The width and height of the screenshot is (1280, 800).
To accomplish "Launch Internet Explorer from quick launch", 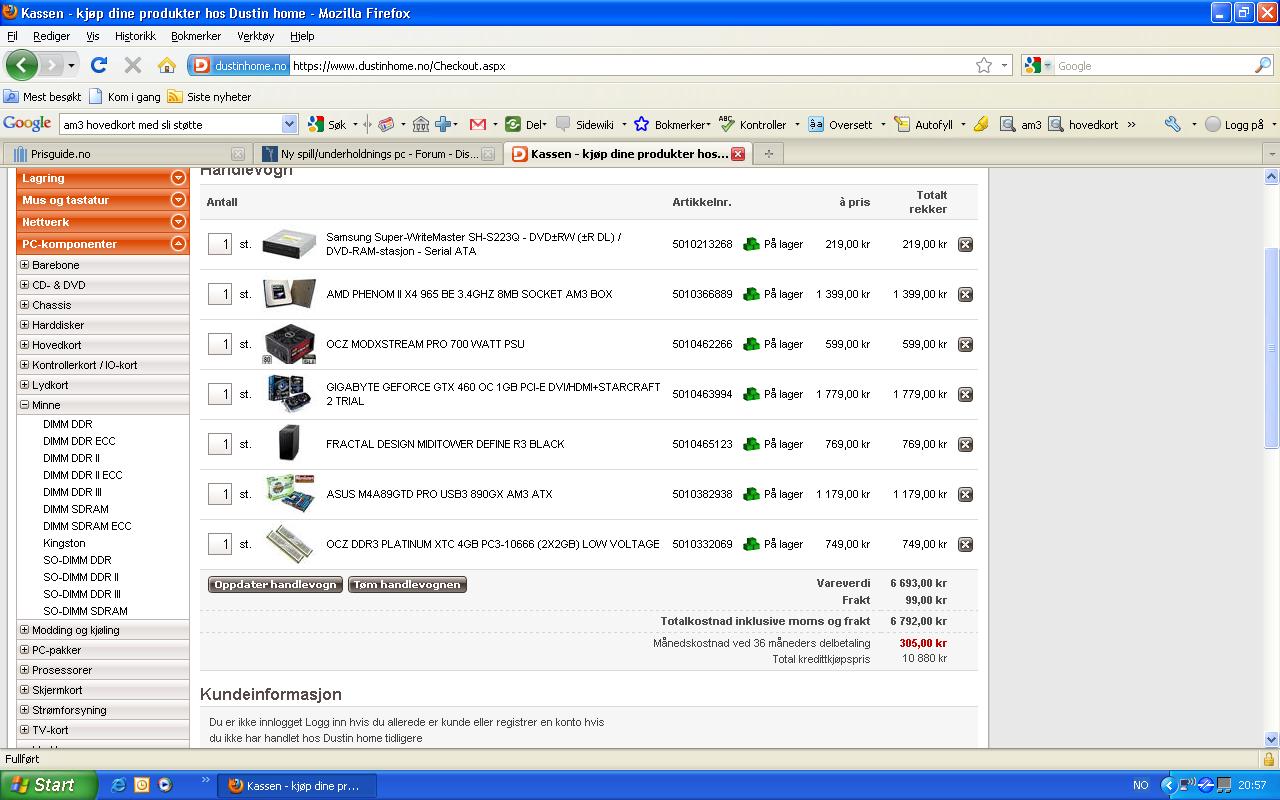I will 118,785.
